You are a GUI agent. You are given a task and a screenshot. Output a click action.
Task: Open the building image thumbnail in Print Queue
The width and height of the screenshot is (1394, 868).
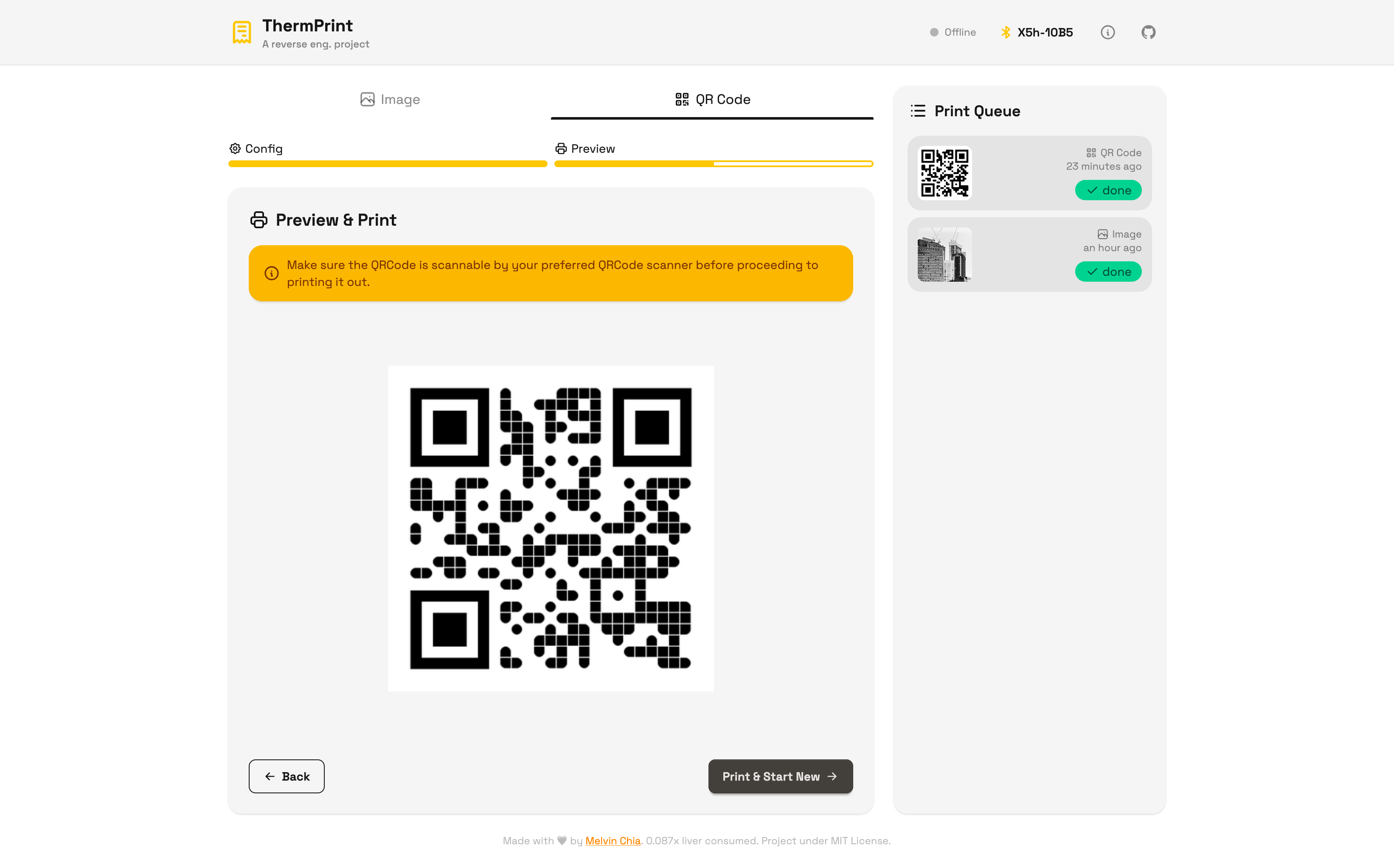[x=945, y=254]
